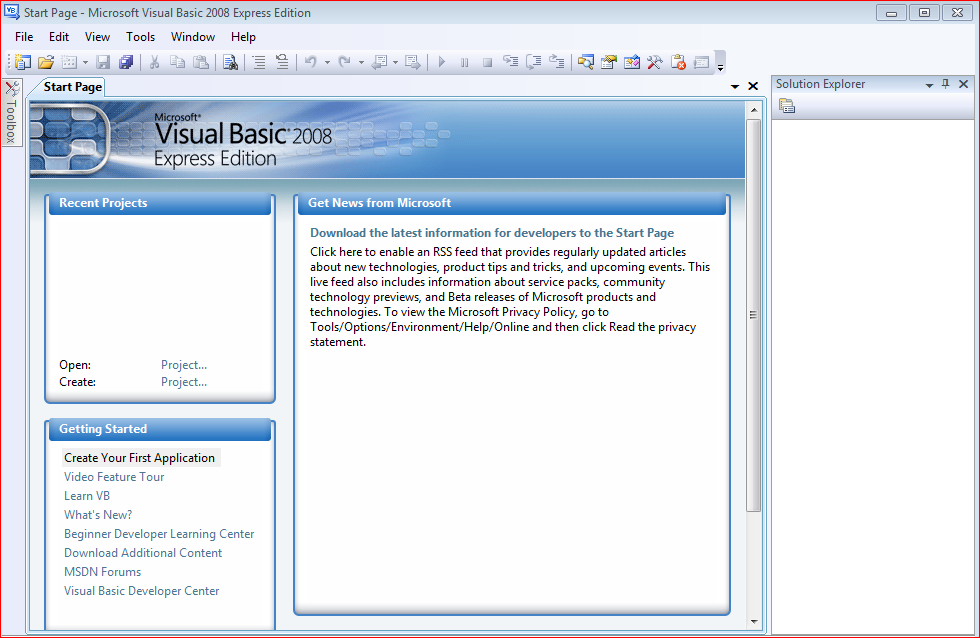Screen dimensions: 980x638
Task: Click Download Additional Content link
Action: pos(143,553)
